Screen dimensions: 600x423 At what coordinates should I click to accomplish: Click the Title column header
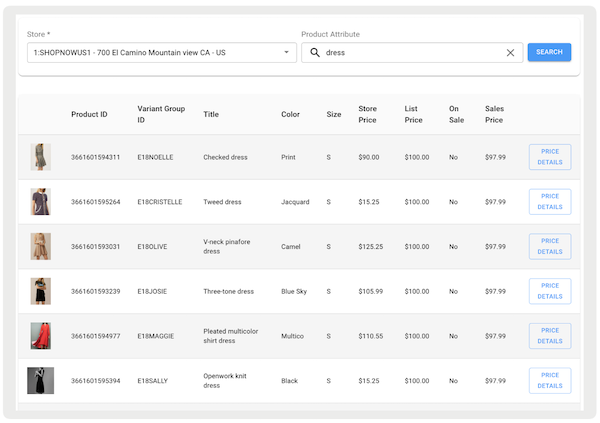(211, 114)
